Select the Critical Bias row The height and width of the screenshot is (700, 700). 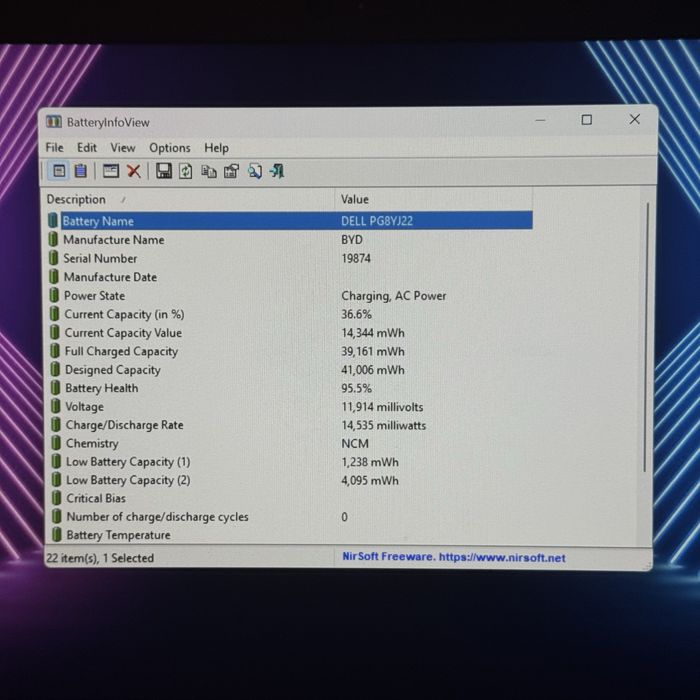point(290,498)
